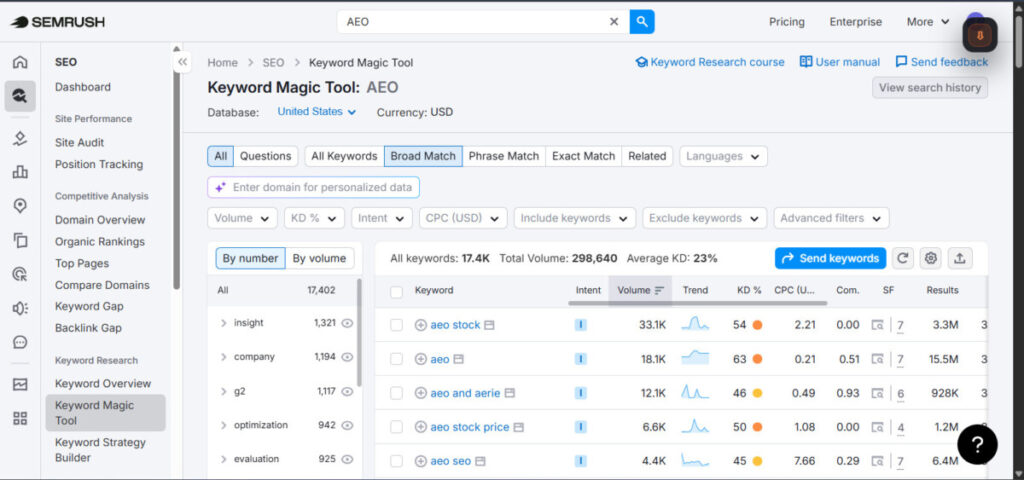Image resolution: width=1024 pixels, height=480 pixels.
Task: Click the blue magnifier search button
Action: click(642, 22)
